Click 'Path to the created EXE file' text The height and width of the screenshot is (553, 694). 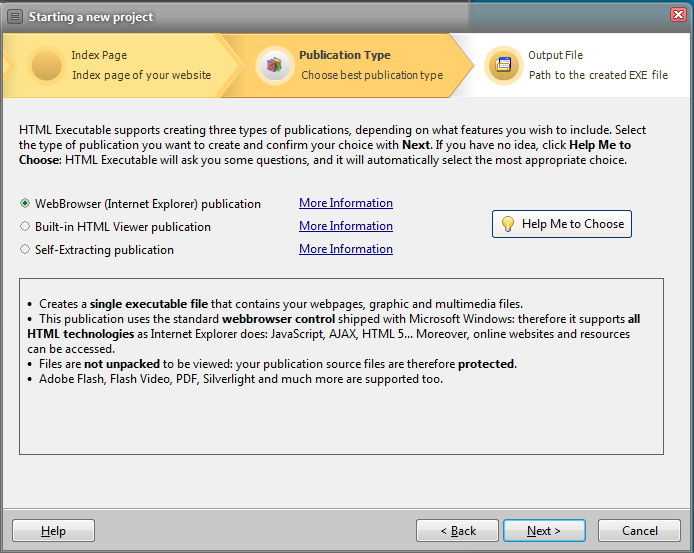coord(598,75)
